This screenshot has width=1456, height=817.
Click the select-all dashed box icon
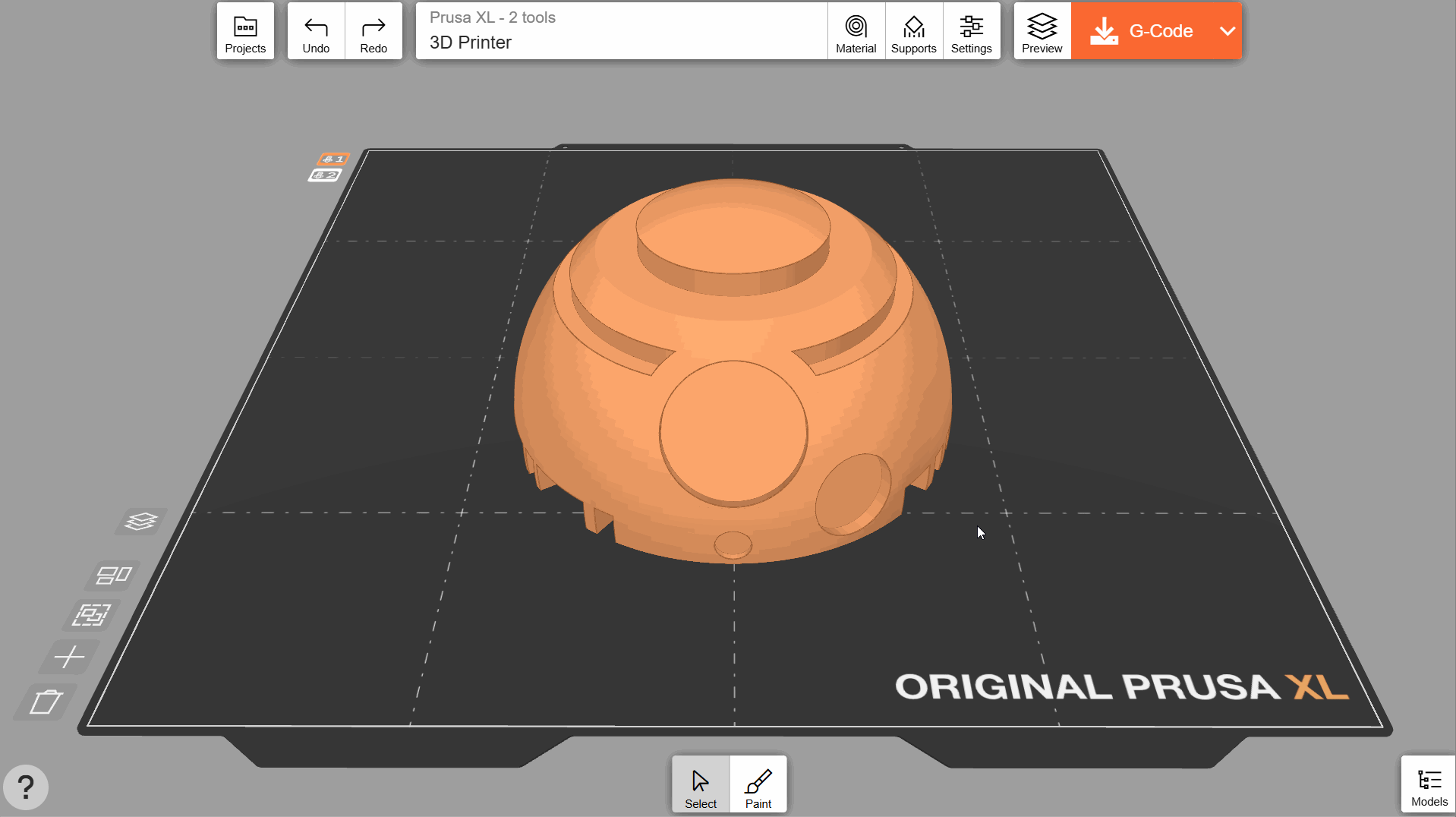(x=91, y=615)
